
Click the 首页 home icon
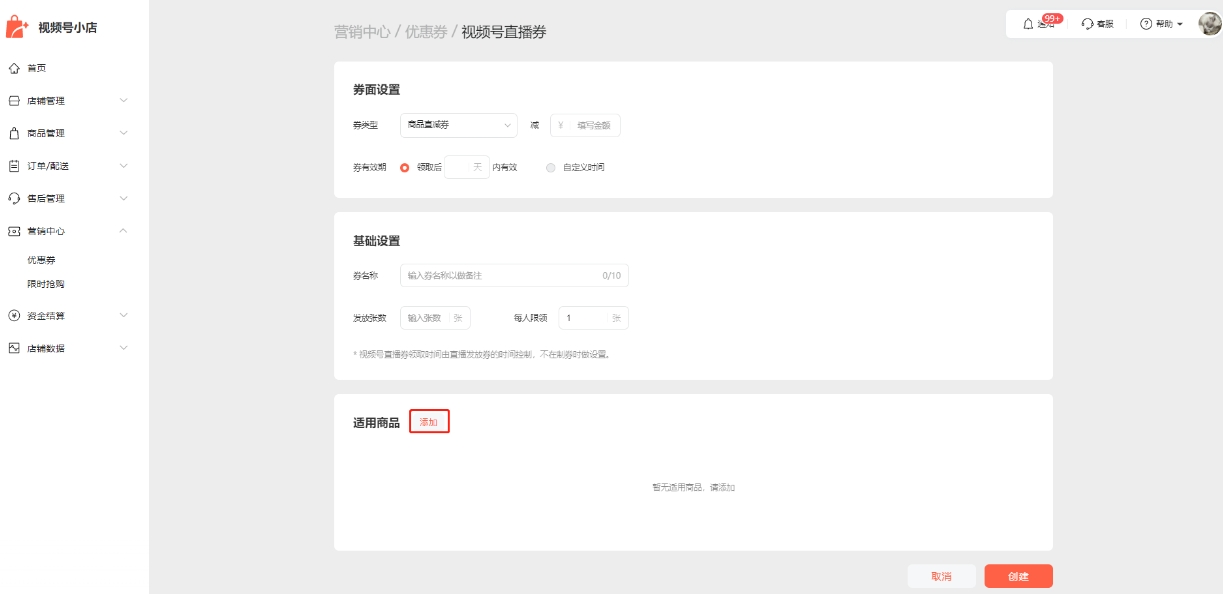tap(14, 68)
